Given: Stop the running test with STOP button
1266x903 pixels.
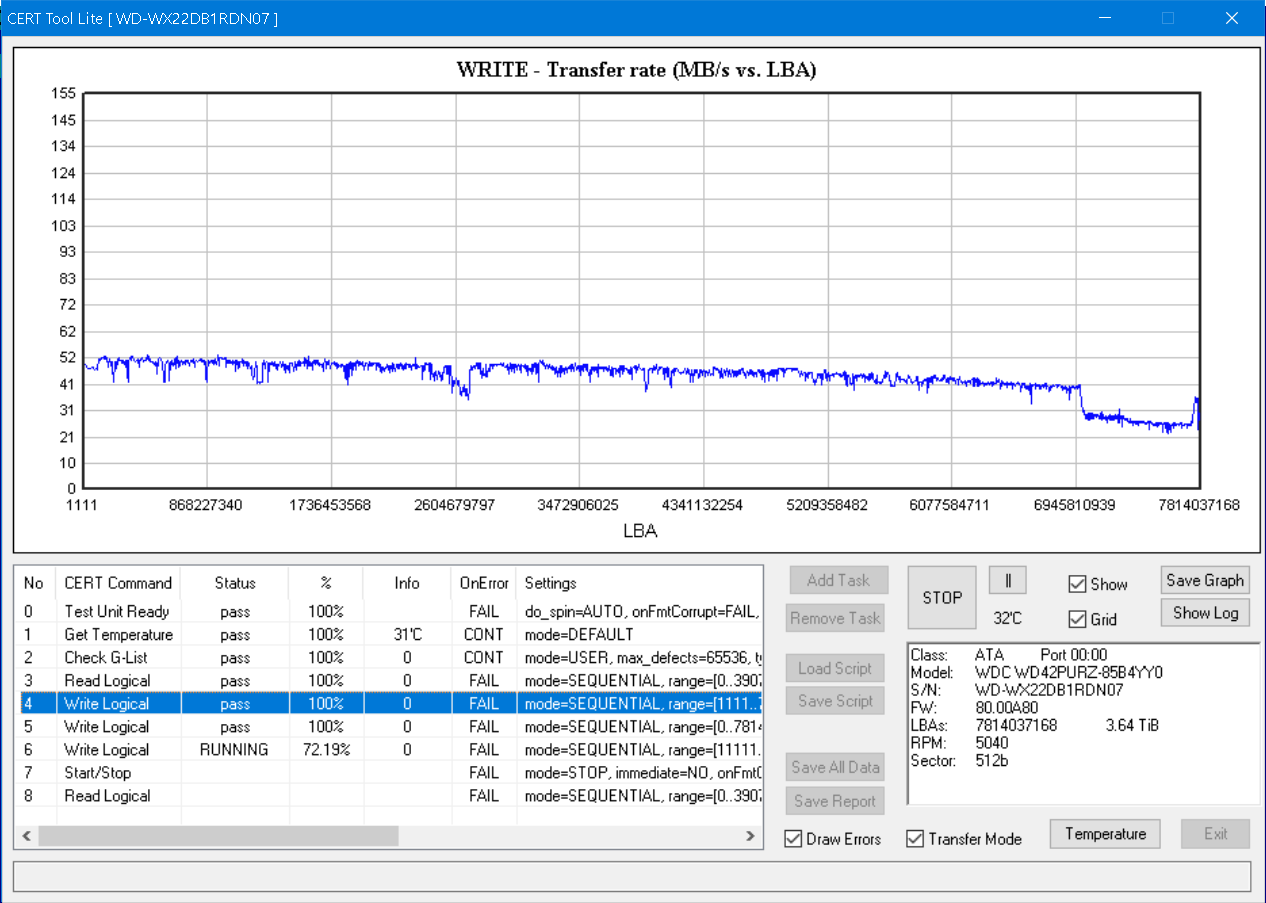Looking at the screenshot, I should click(942, 598).
